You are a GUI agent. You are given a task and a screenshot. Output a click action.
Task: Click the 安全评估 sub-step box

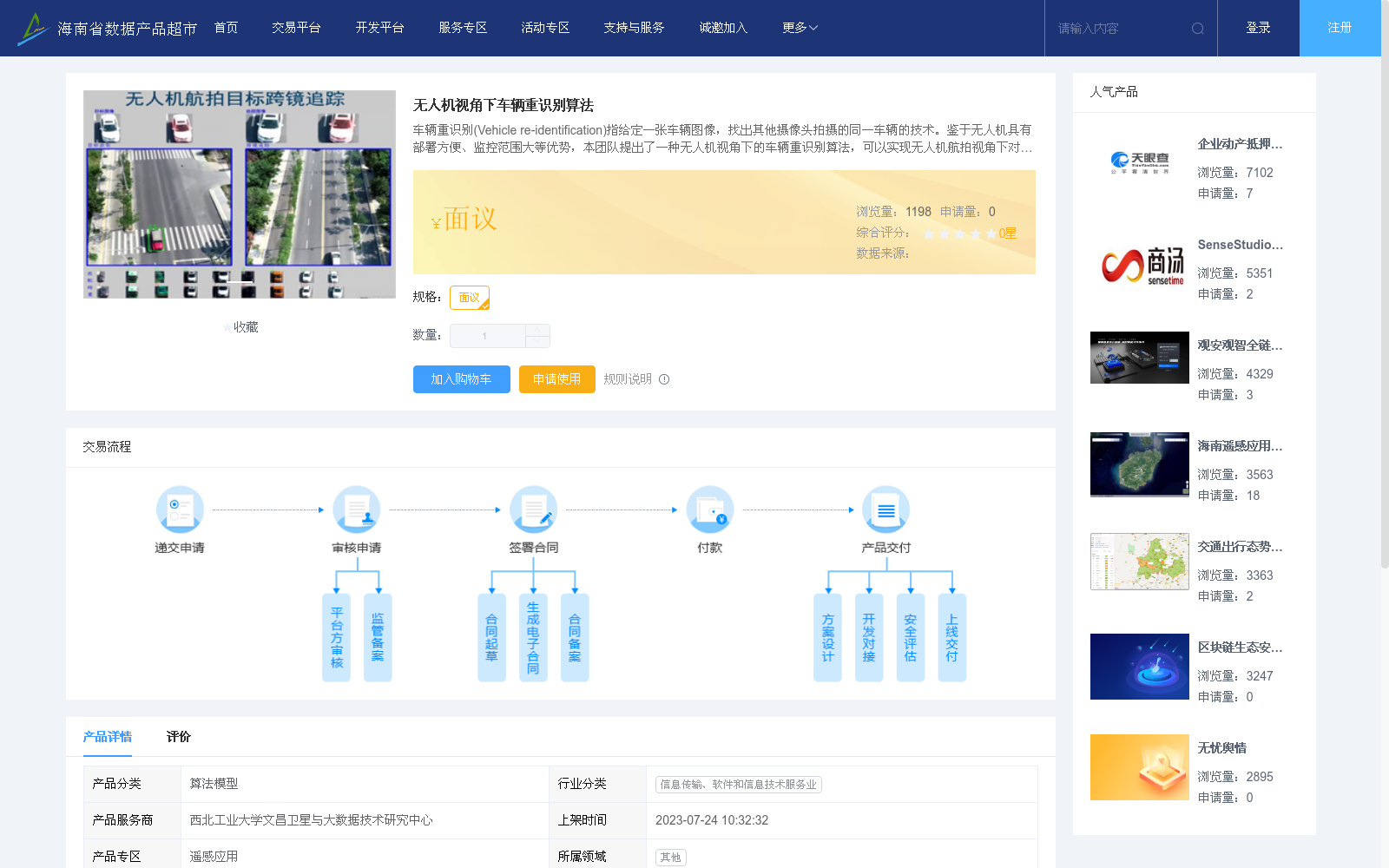[911, 638]
